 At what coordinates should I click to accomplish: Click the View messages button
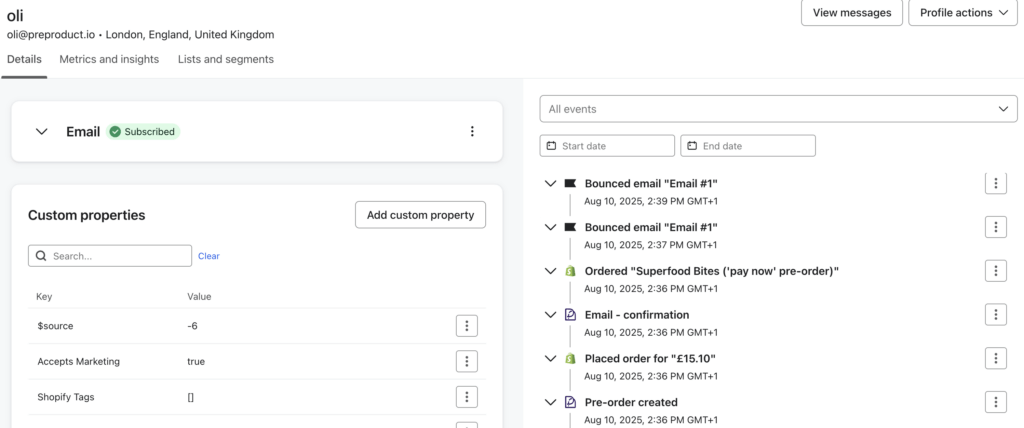(851, 13)
